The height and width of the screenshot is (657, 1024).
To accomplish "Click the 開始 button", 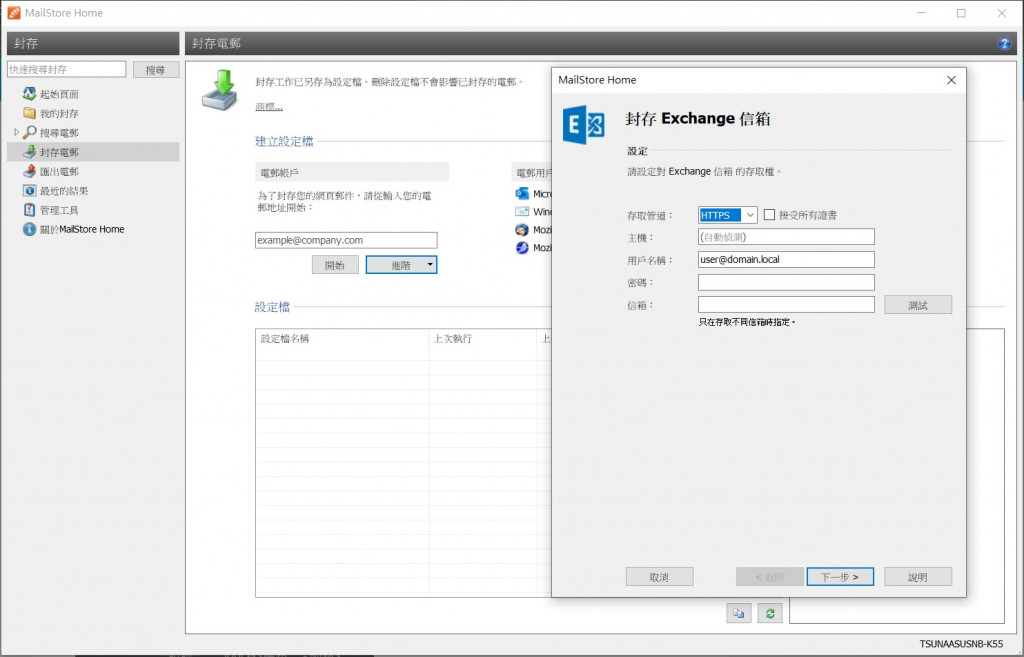I will point(335,265).
